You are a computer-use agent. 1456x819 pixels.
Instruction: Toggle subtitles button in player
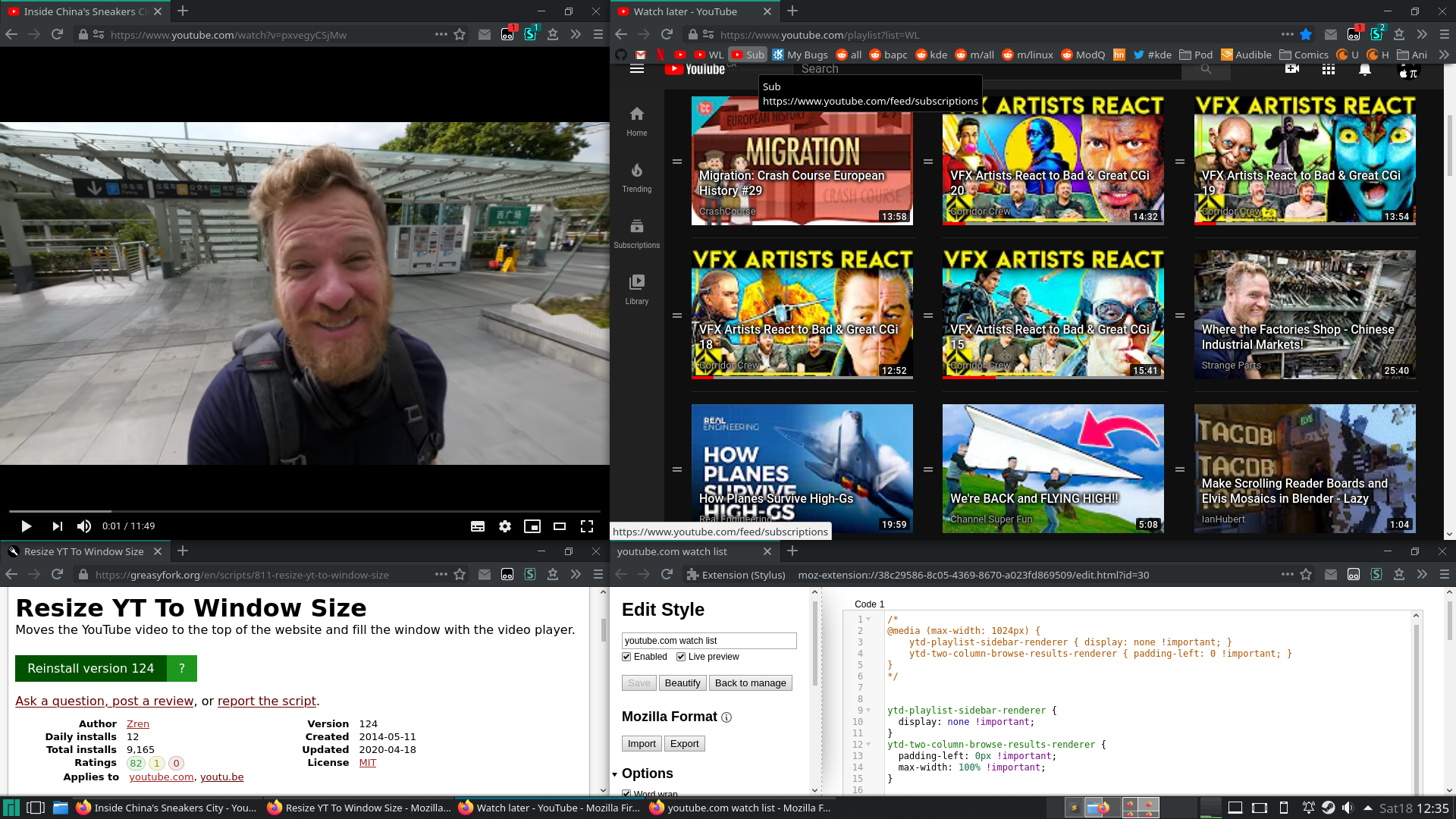coord(478,526)
